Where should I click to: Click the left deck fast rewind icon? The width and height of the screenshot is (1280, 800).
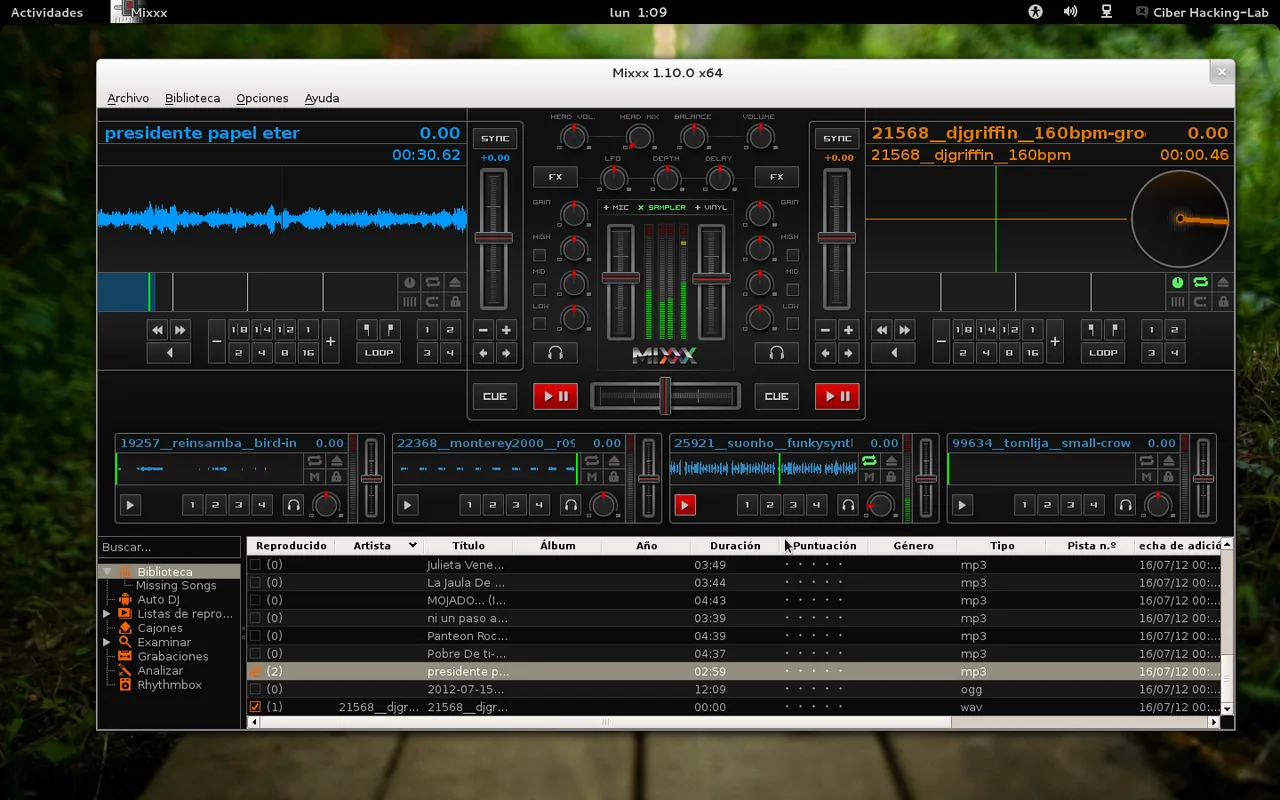(157, 330)
